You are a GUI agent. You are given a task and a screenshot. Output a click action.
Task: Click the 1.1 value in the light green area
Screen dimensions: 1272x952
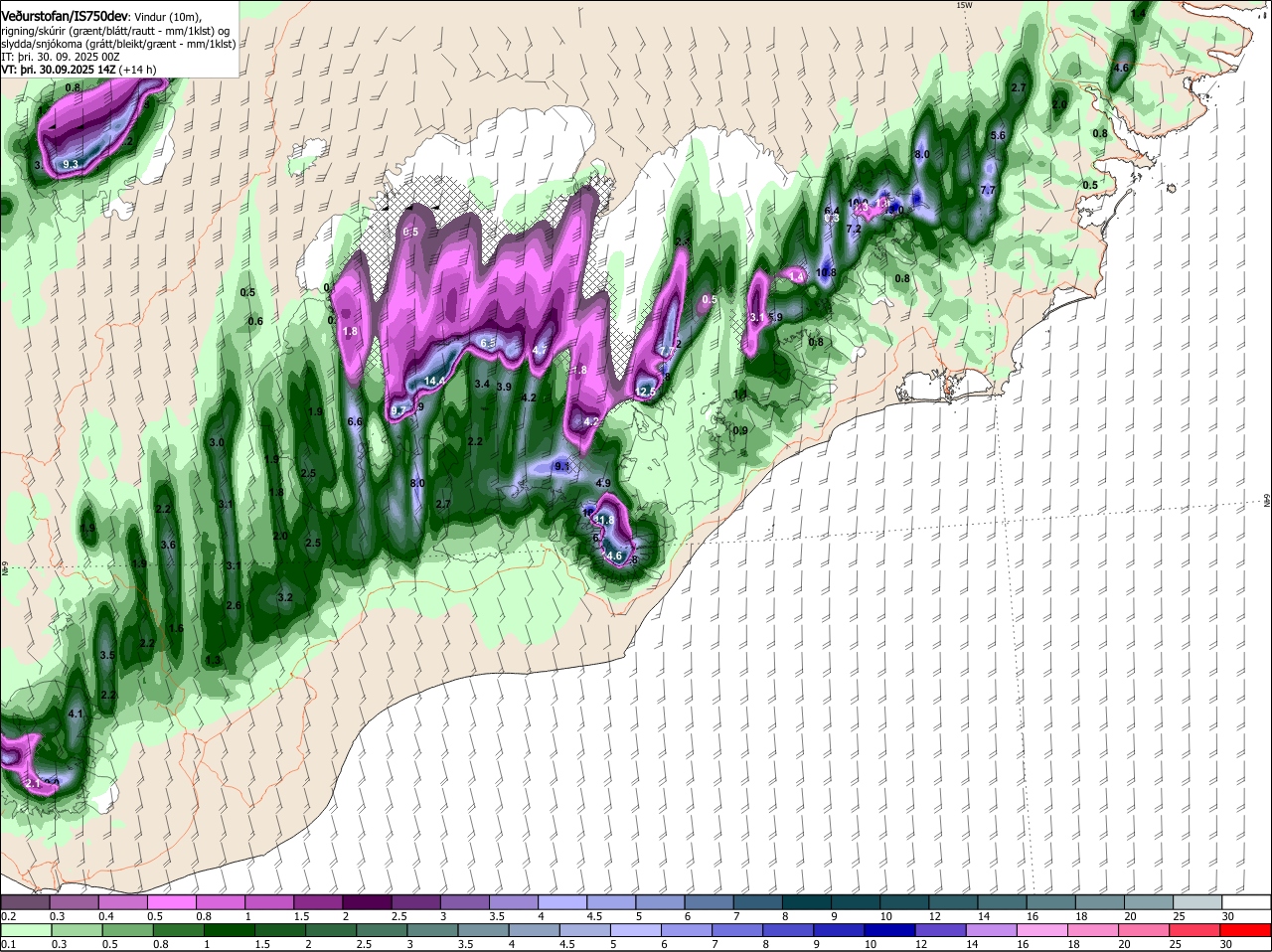(x=740, y=395)
